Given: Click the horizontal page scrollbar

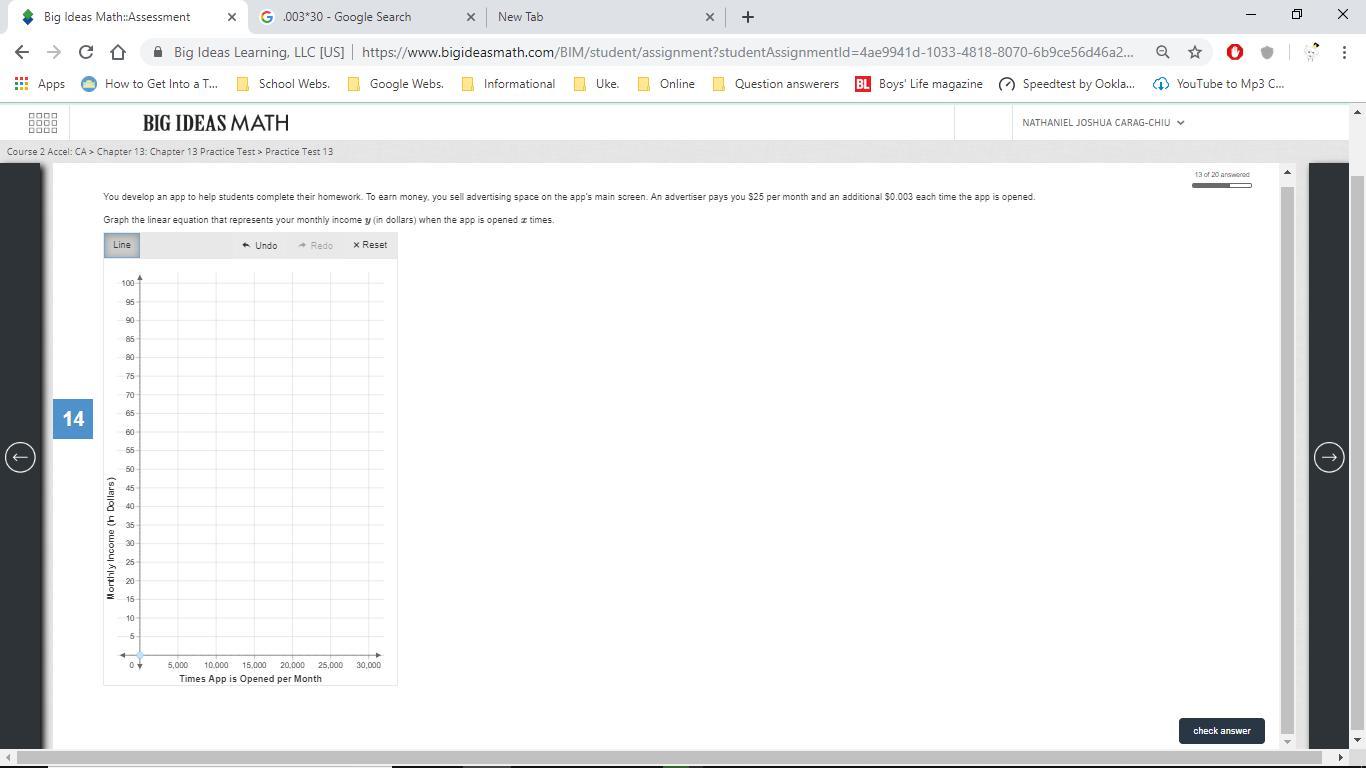Looking at the screenshot, I should pyautogui.click(x=670, y=758).
